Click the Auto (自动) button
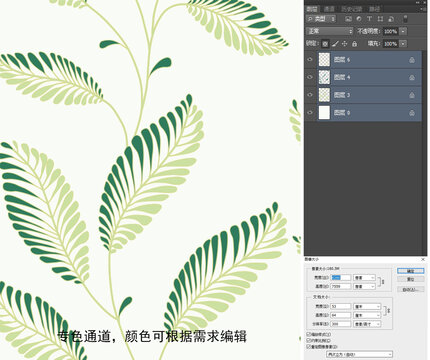 (x=411, y=290)
